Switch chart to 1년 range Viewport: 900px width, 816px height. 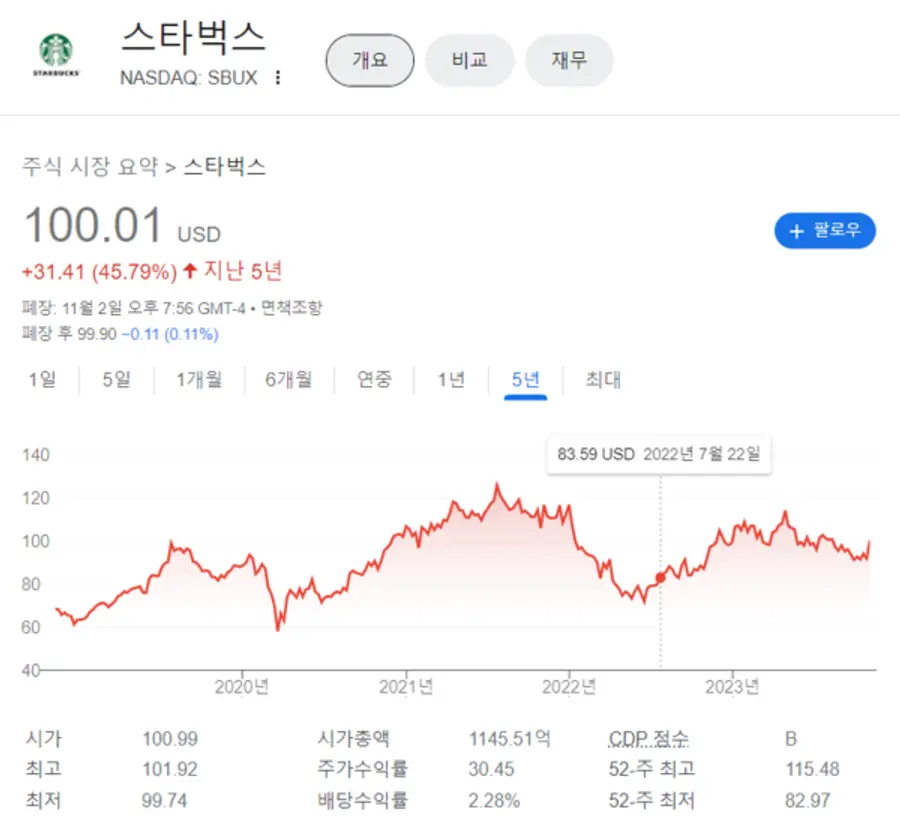[451, 379]
